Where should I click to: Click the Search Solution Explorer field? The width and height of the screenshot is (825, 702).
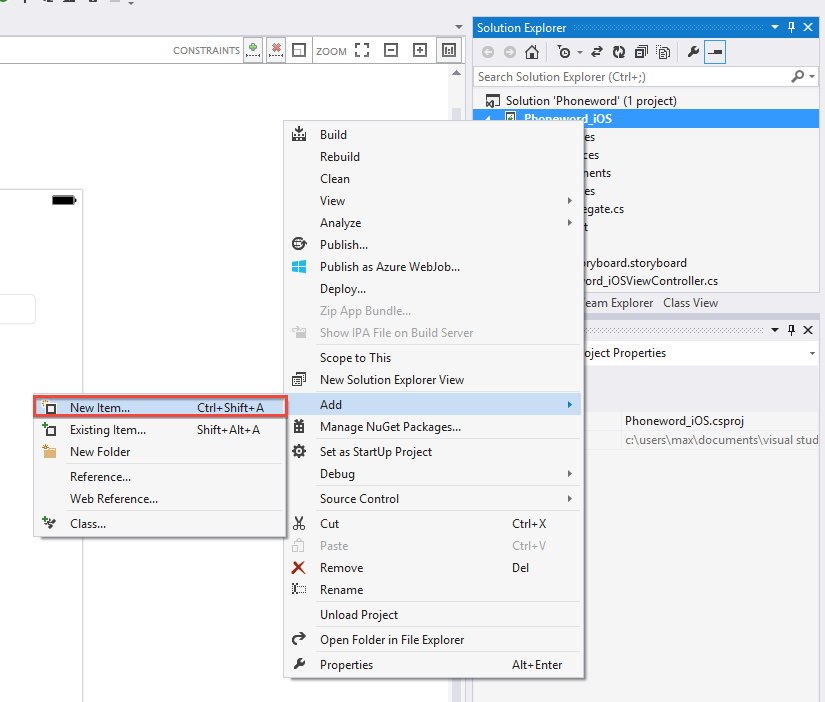(x=630, y=76)
